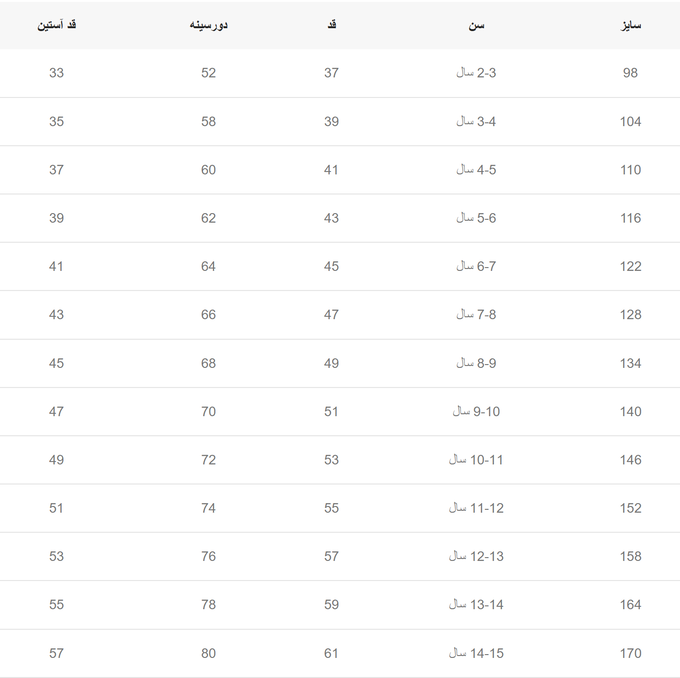
Task: Click the سایز column header
Action: pos(630,25)
